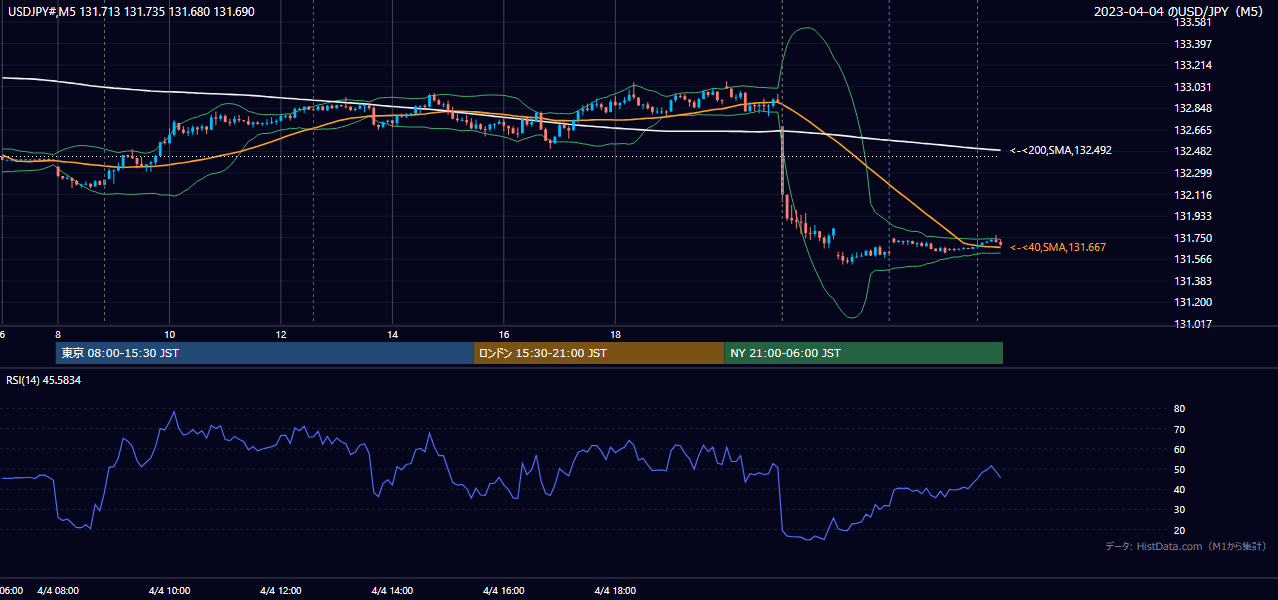Click hour tick 10 under price chart
The width and height of the screenshot is (1278, 600).
[x=169, y=334]
